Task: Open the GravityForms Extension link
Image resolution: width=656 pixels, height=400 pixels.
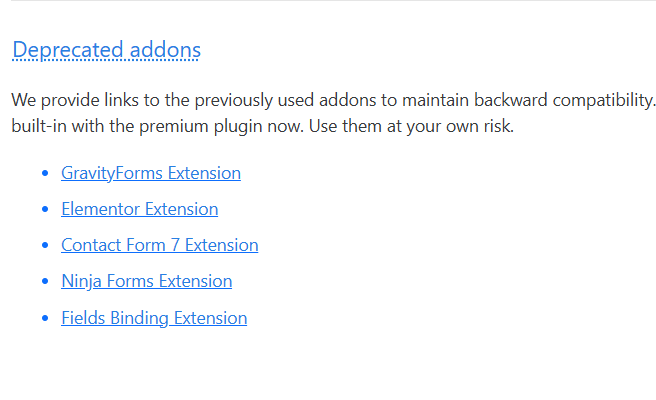Action: (151, 173)
